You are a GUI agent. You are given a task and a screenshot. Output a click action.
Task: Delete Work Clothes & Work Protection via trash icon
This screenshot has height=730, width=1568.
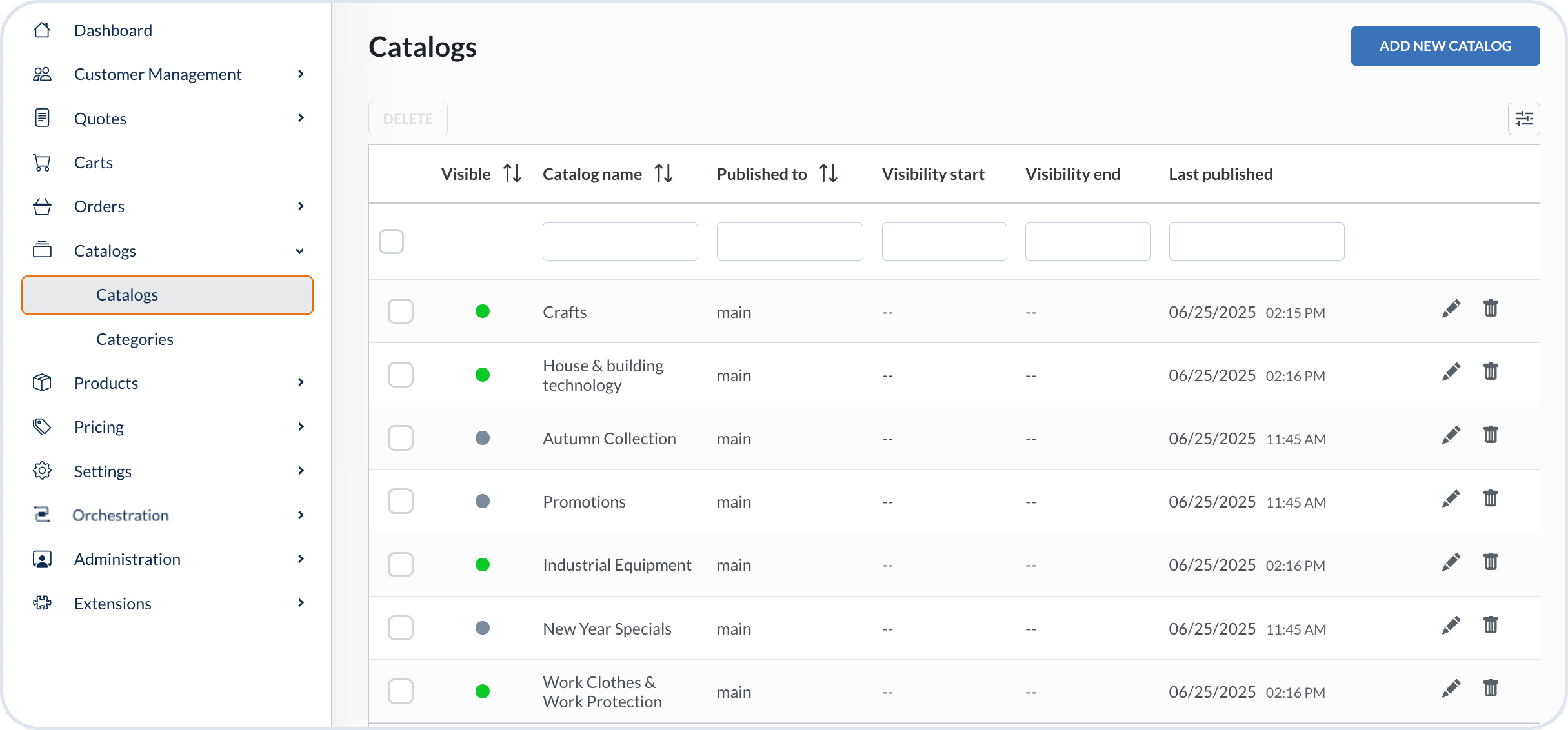[1490, 688]
